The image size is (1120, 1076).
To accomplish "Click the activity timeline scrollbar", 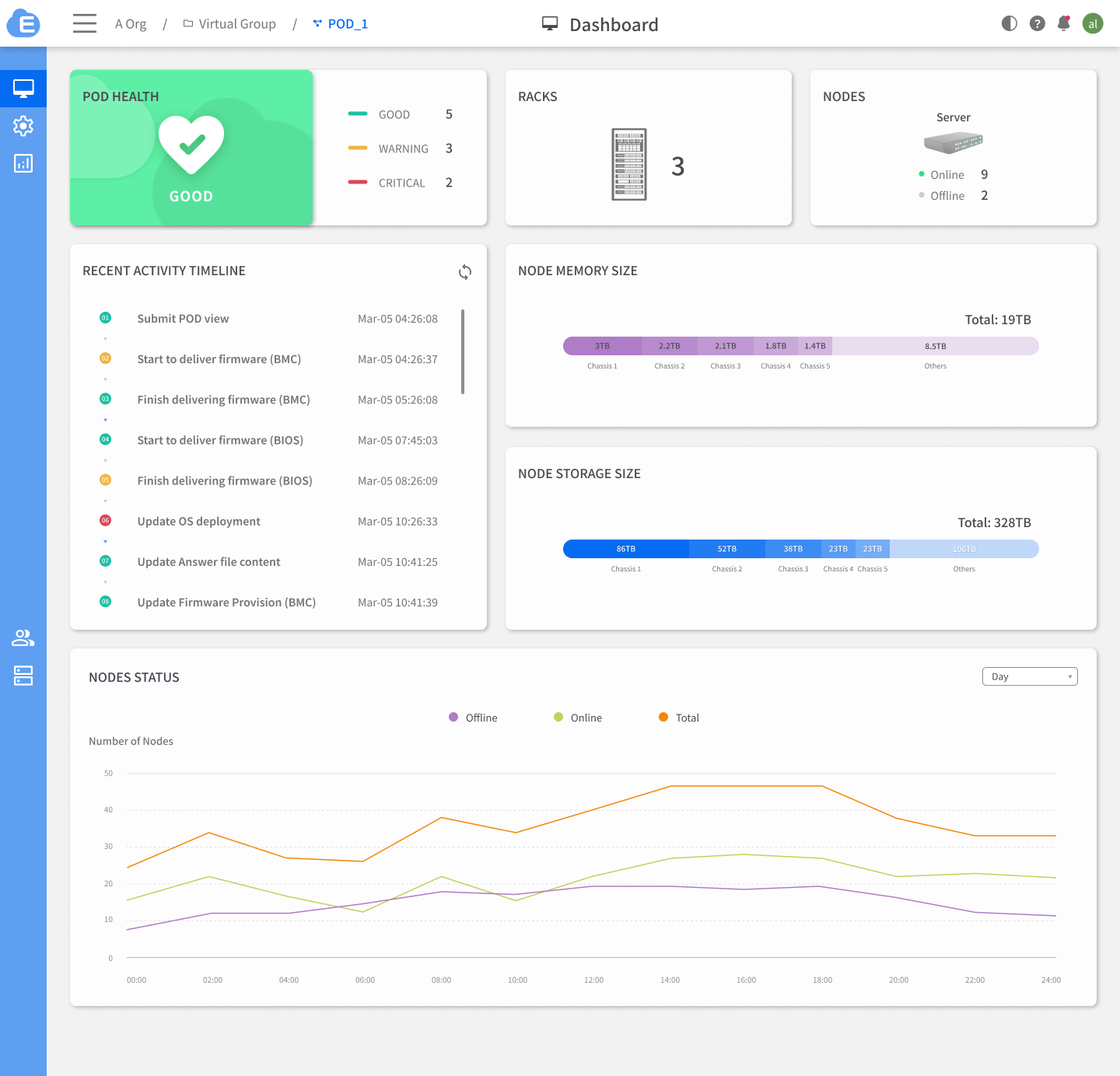I will click(x=463, y=351).
